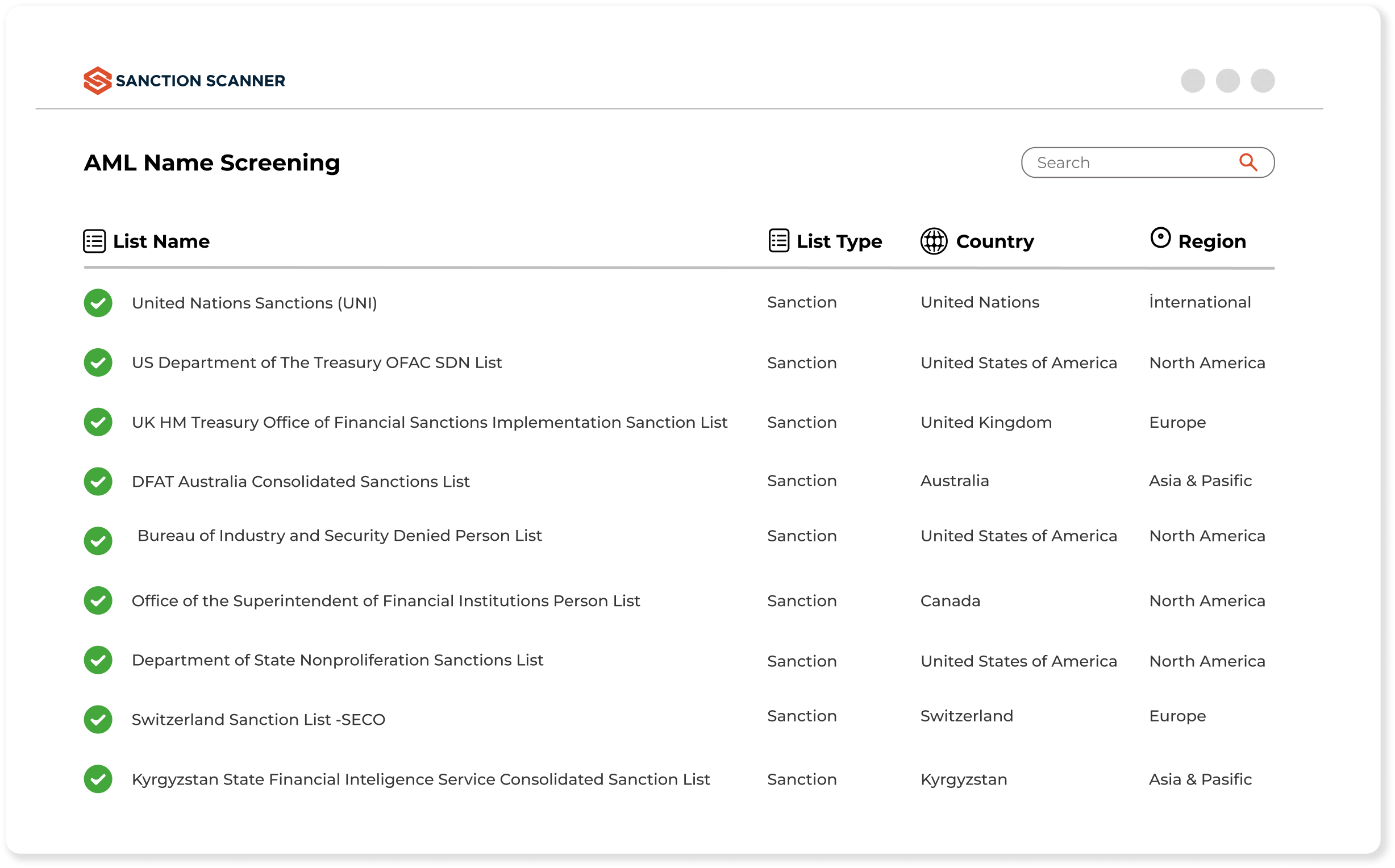This screenshot has width=1395, height=868.
Task: Select Bureau of Industry and Security Denied Person List
Action: point(340,536)
